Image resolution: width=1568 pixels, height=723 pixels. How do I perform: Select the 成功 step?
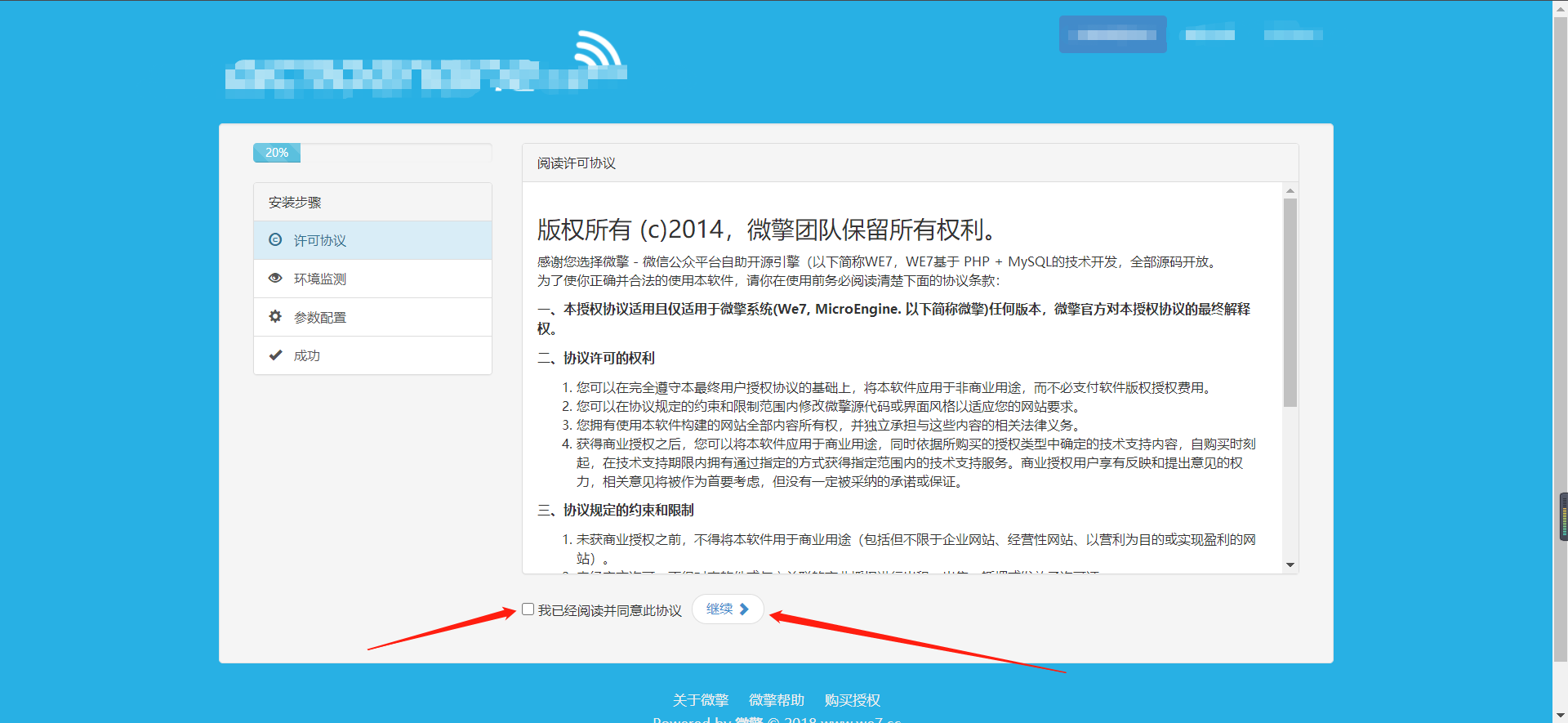(372, 355)
